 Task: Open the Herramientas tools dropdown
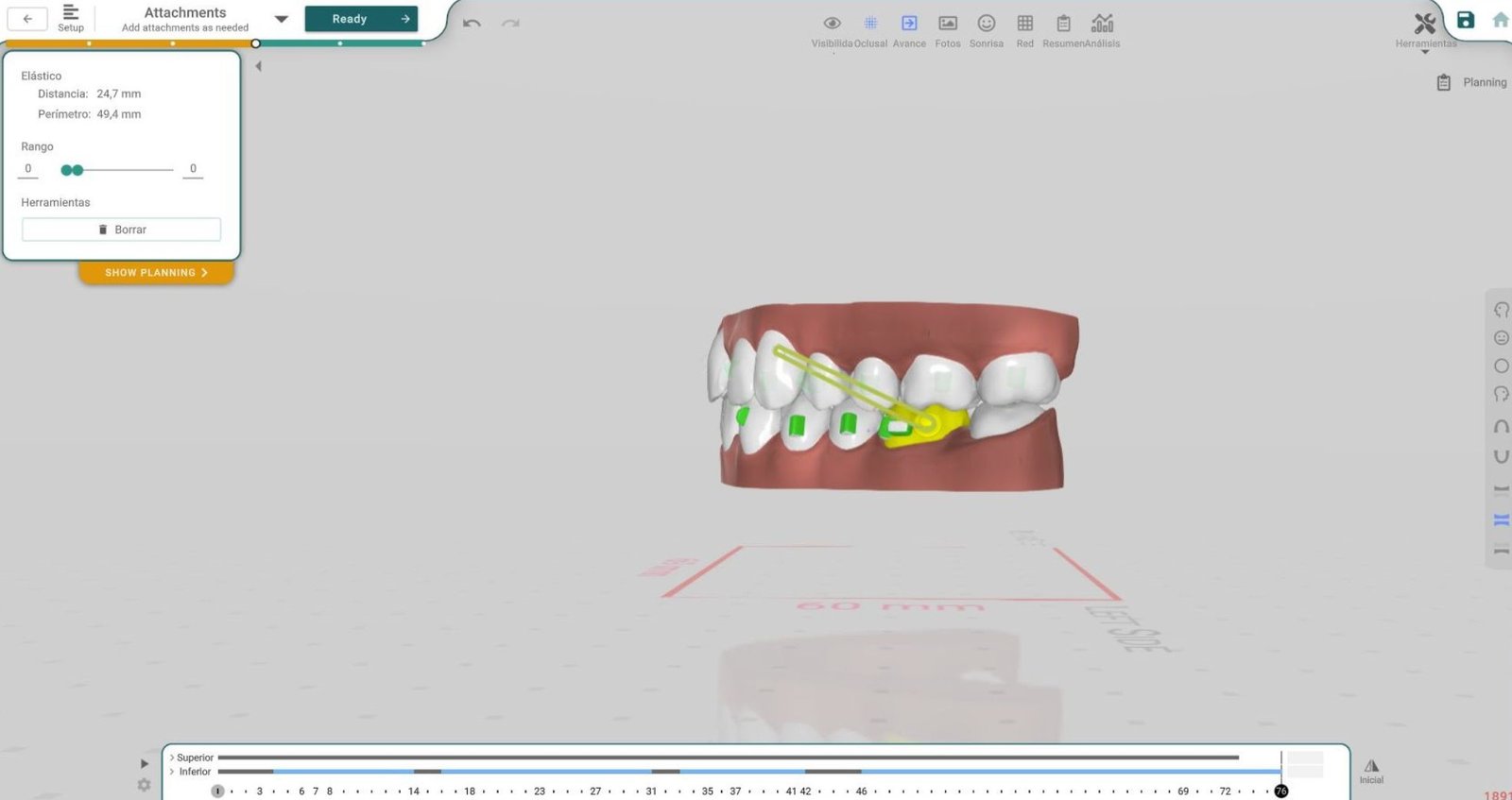click(x=1425, y=26)
